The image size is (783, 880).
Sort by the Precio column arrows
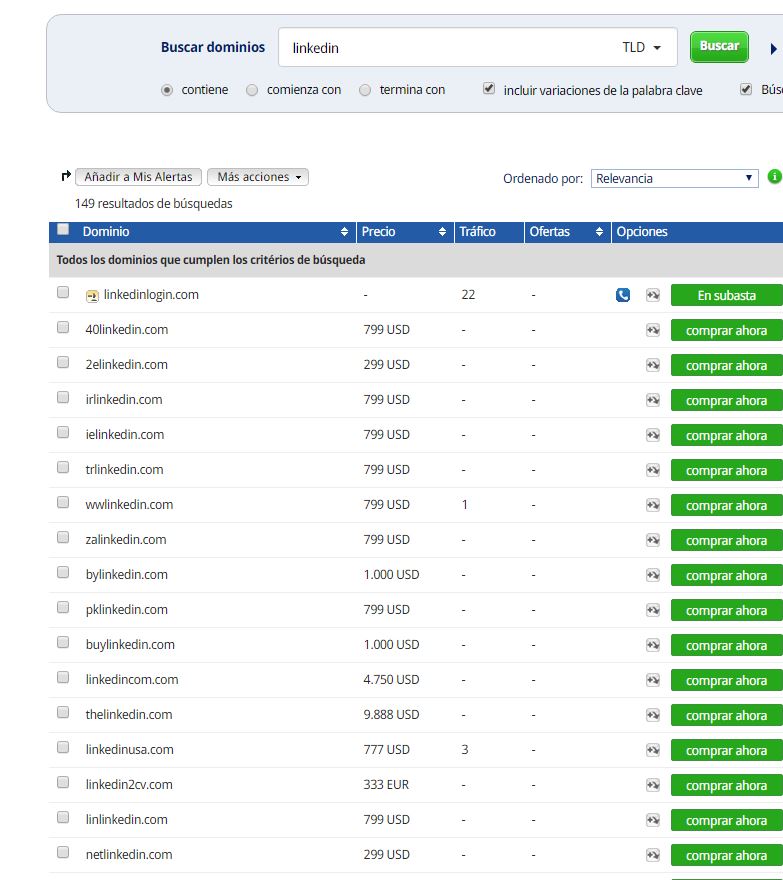[442, 232]
